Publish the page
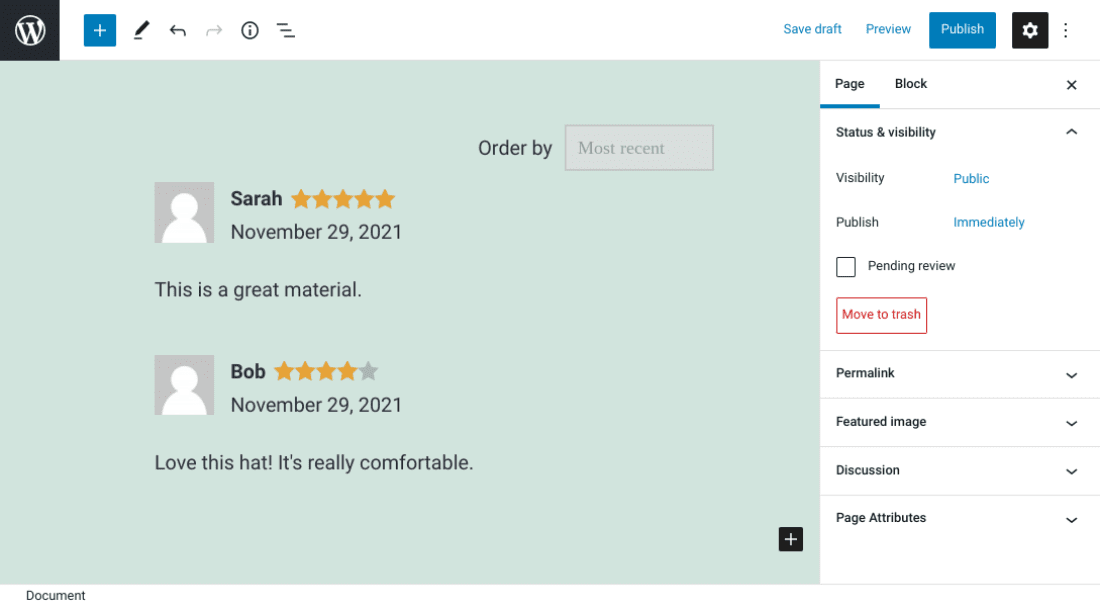Viewport: 1100px width, 608px height. point(961,30)
